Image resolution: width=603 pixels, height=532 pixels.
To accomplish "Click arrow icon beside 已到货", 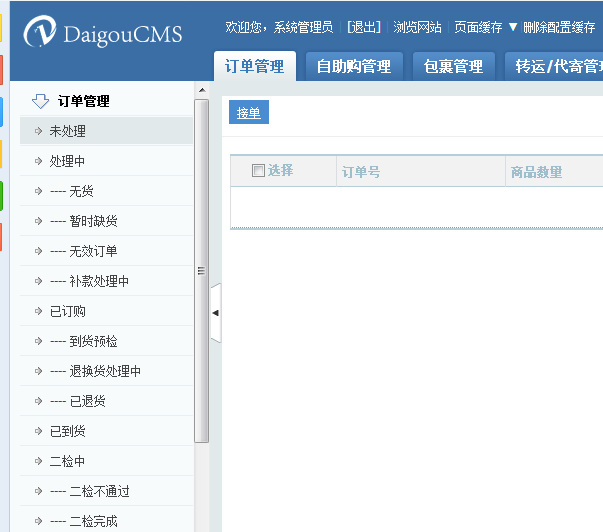I will 38,431.
